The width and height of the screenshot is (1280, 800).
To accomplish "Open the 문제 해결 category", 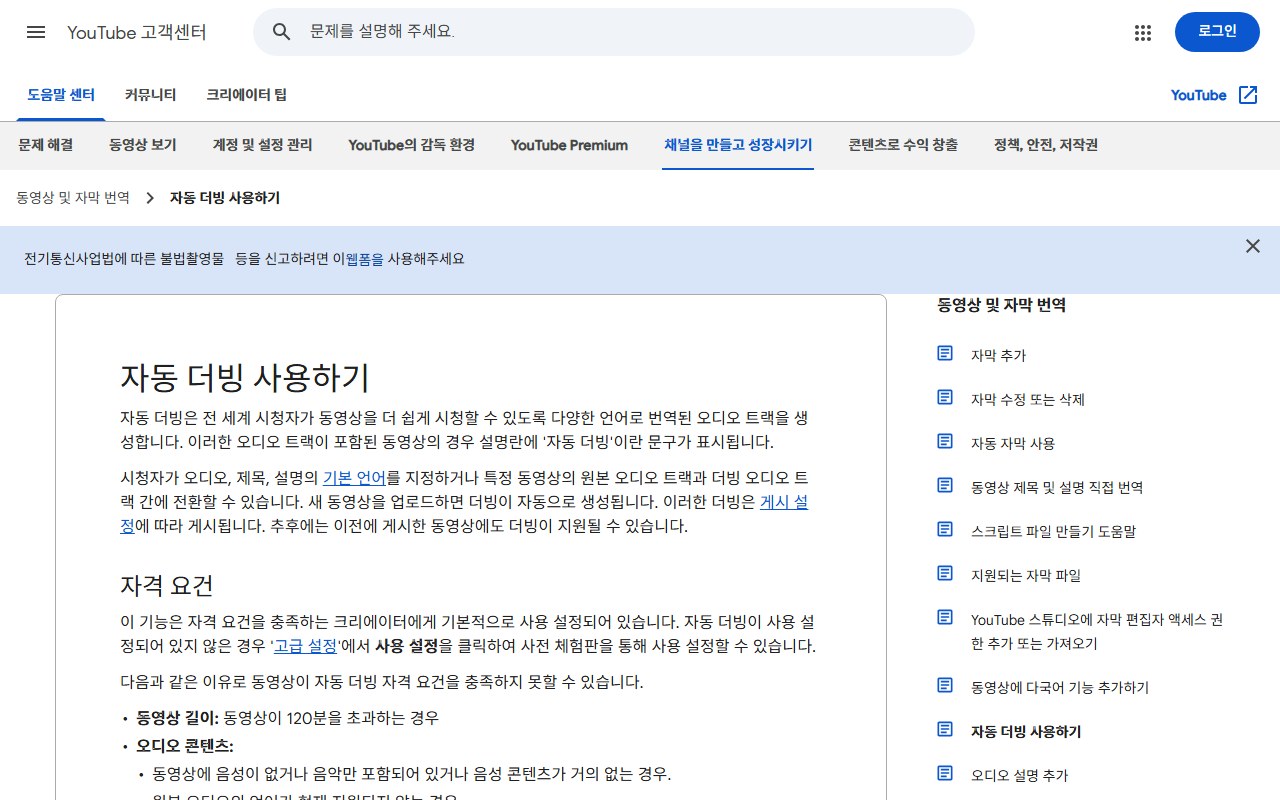I will (x=46, y=145).
